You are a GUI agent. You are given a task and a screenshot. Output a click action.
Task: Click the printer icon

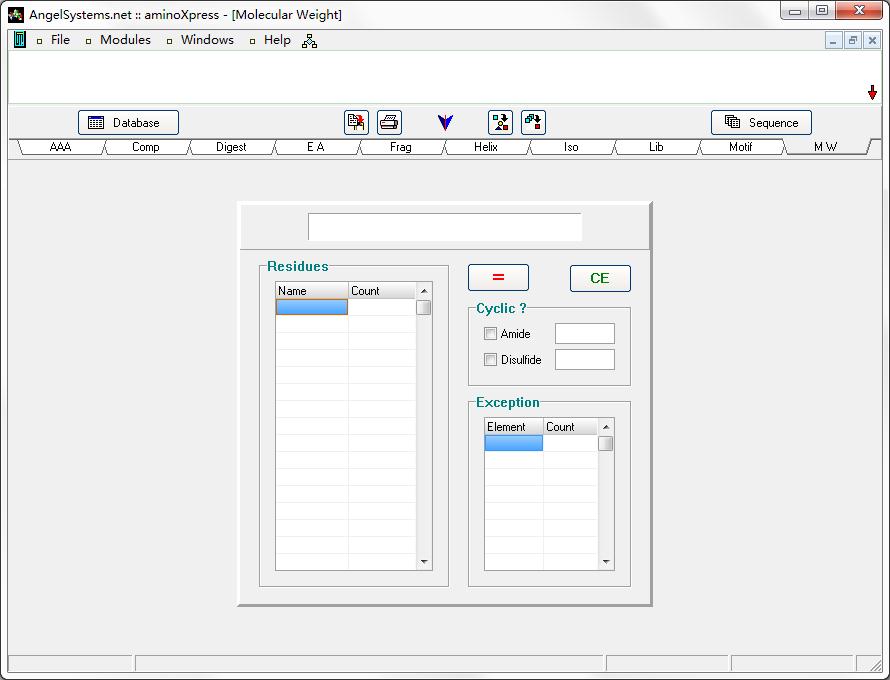(389, 122)
